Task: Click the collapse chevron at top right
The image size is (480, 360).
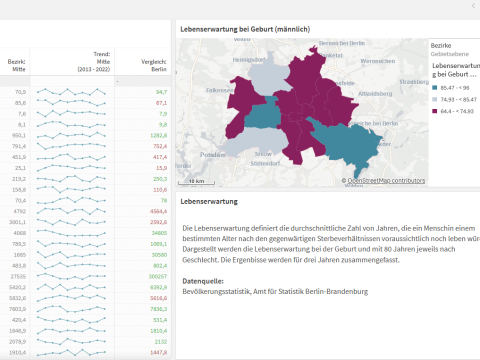Action: click(473, 6)
